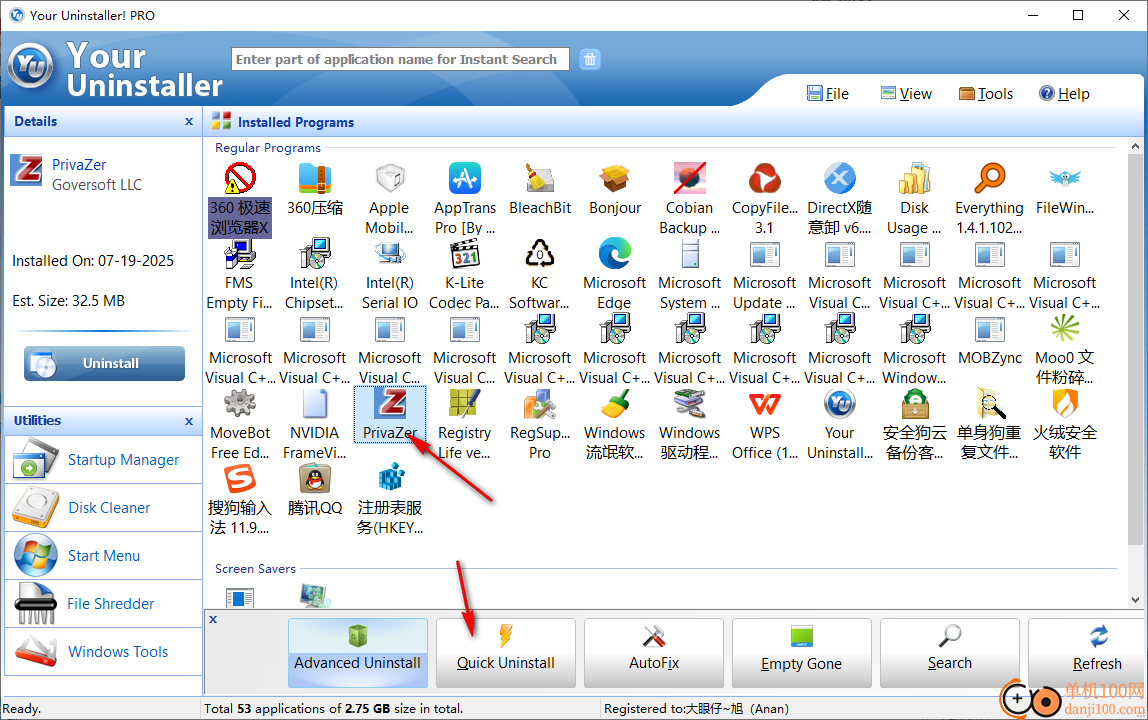The height and width of the screenshot is (720, 1148).
Task: Open Disk Cleaner utility
Action: click(103, 508)
